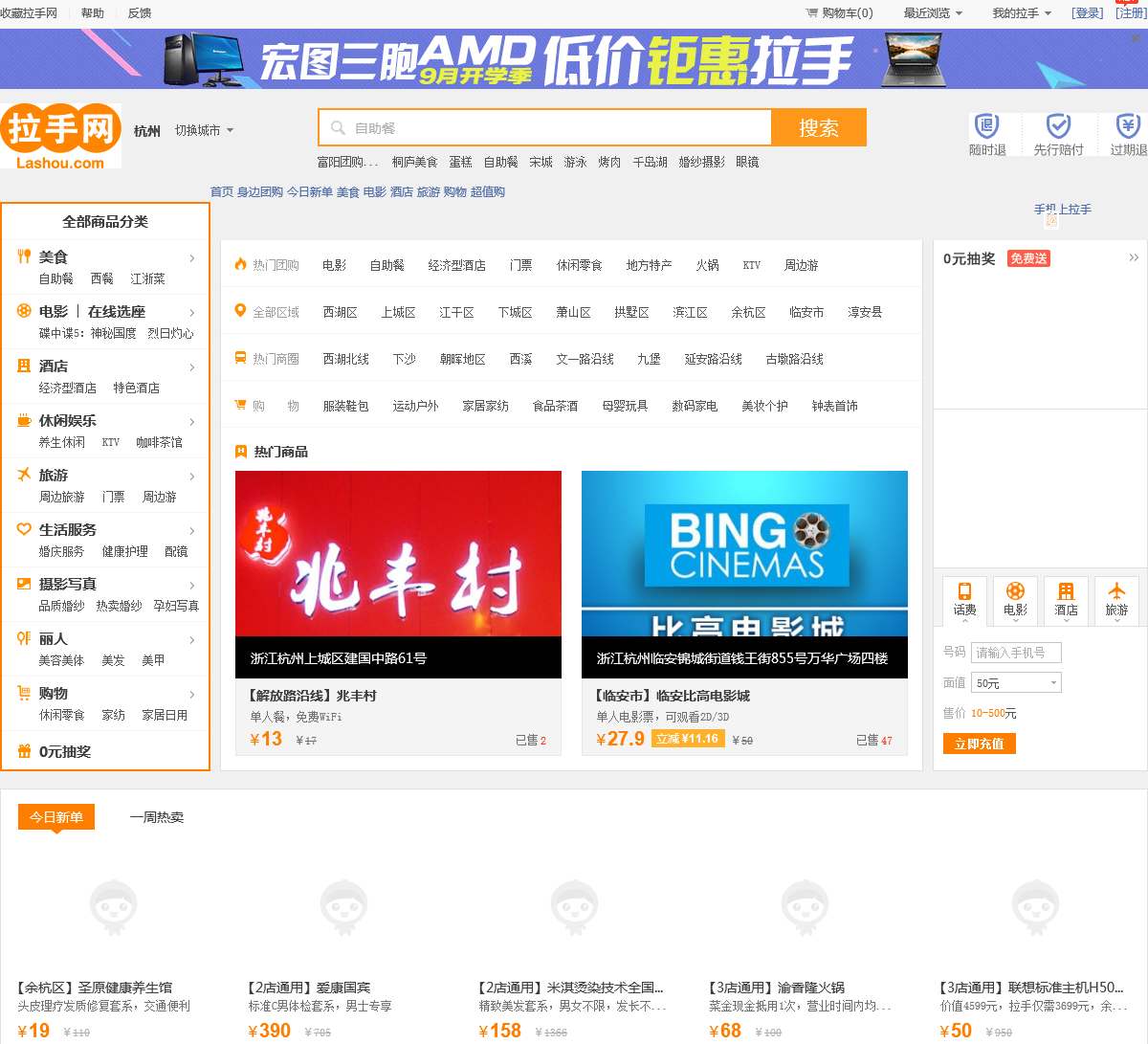This screenshot has width=1148, height=1044.
Task: Click the 休闲娱乐 coffee cup icon
Action: [x=25, y=420]
